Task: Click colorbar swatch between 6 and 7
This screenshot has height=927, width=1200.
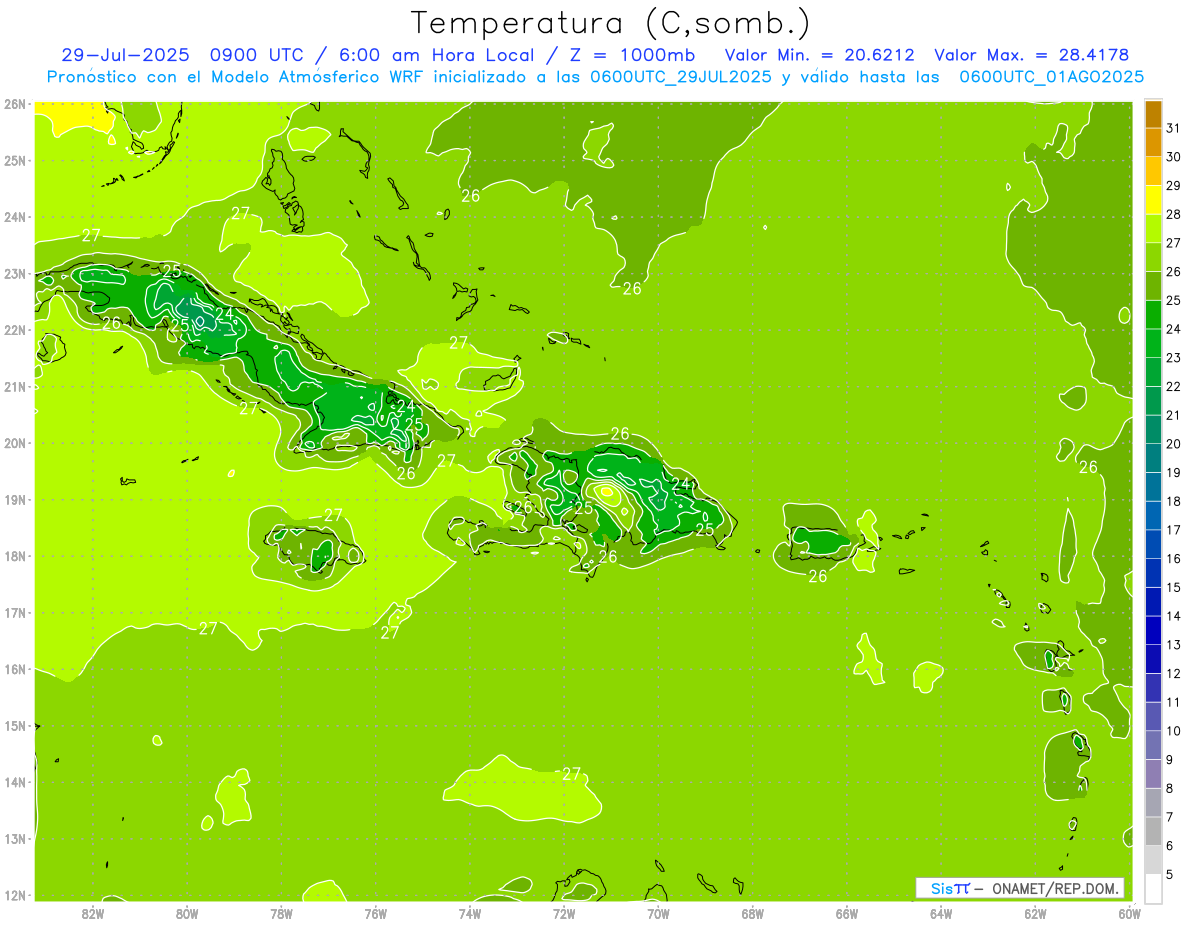Action: pos(1153,830)
